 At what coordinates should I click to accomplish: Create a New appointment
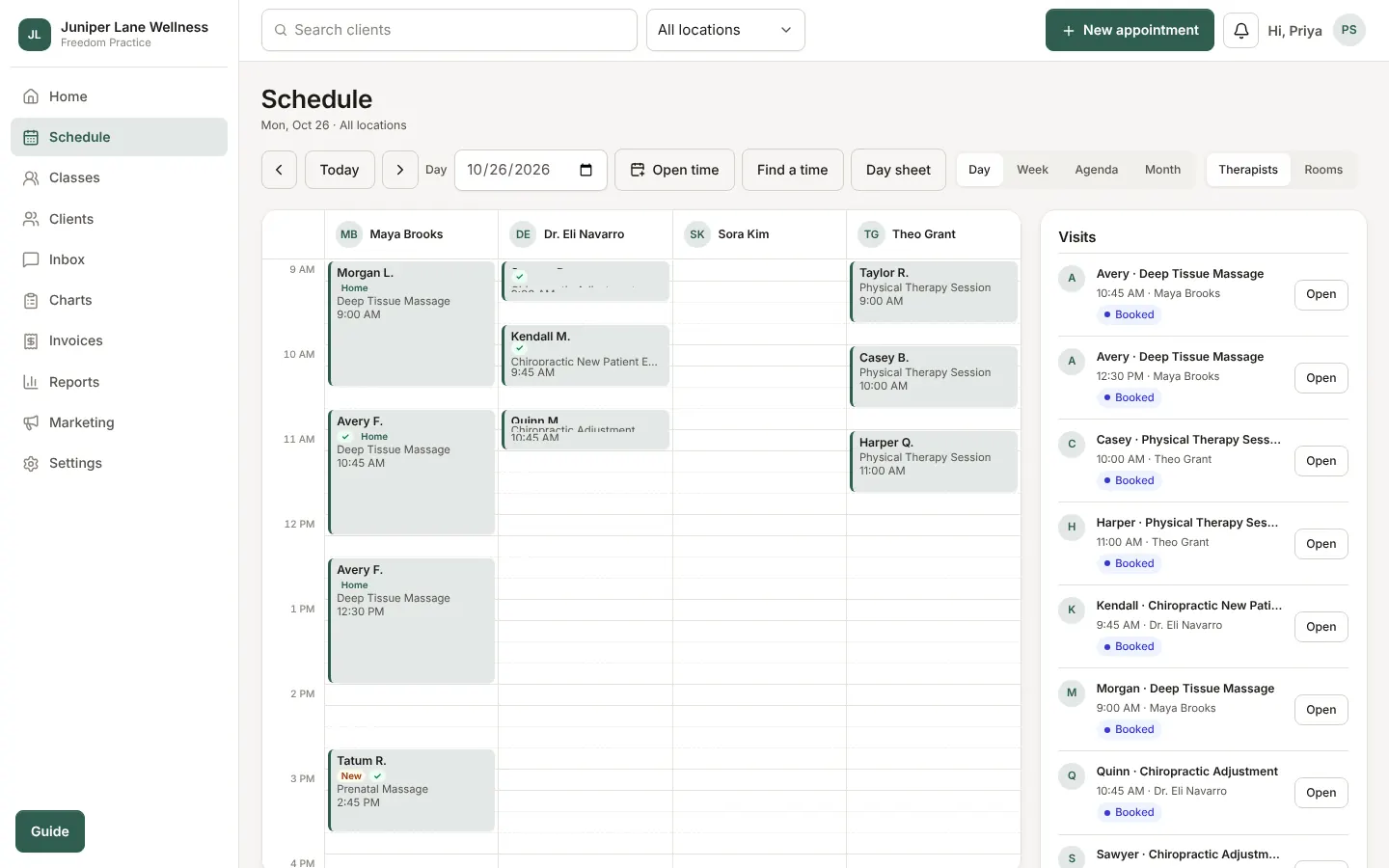[1130, 30]
